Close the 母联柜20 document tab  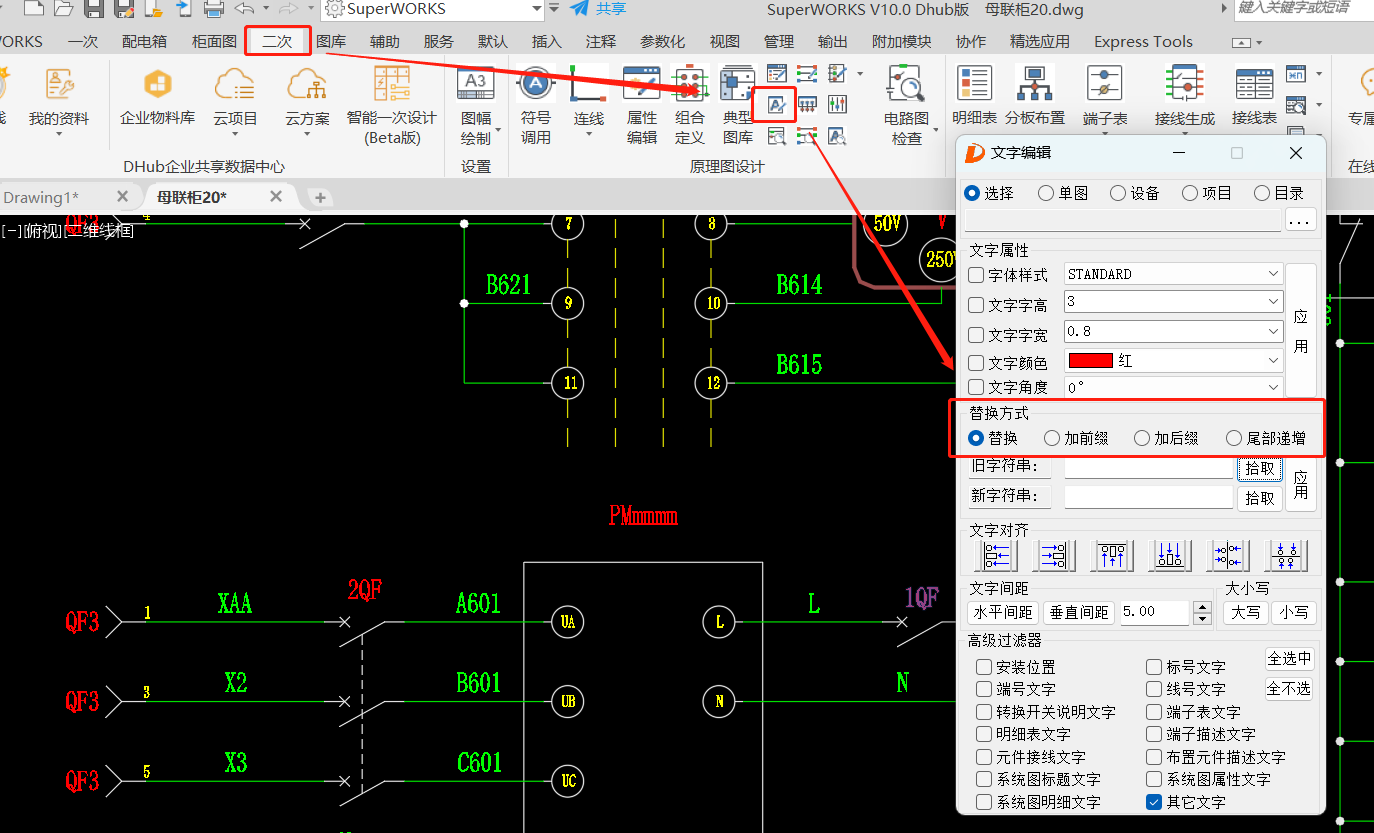click(276, 197)
